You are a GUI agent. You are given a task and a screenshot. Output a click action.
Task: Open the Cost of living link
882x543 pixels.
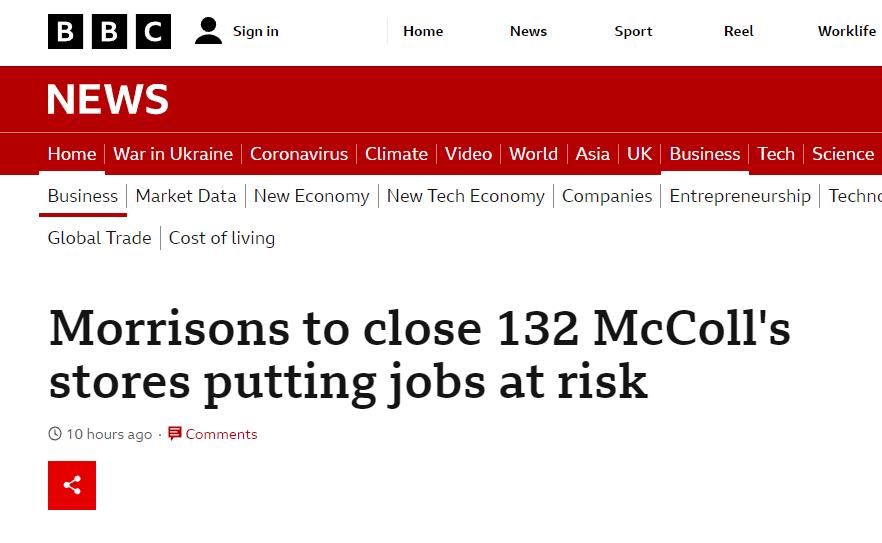point(222,238)
